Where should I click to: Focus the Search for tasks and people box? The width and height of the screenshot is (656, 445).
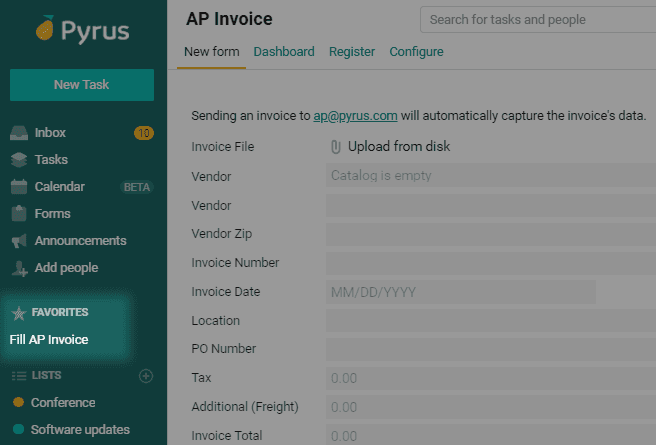pyautogui.click(x=538, y=20)
